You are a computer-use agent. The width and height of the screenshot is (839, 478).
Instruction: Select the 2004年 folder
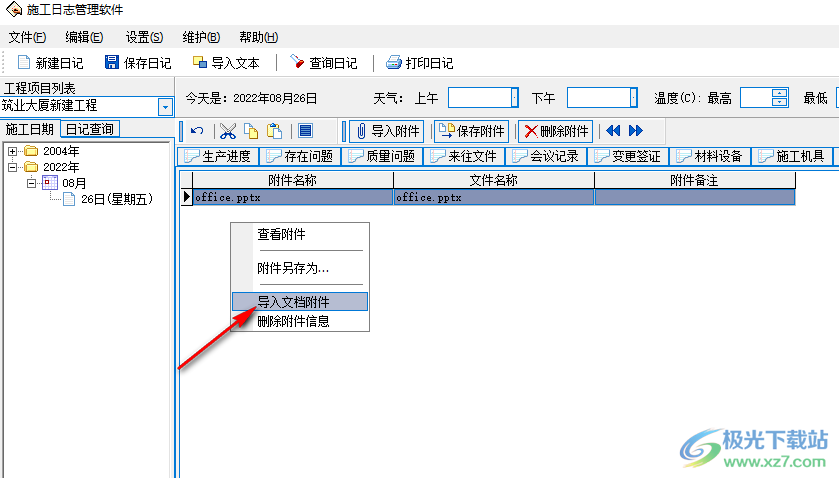53,151
